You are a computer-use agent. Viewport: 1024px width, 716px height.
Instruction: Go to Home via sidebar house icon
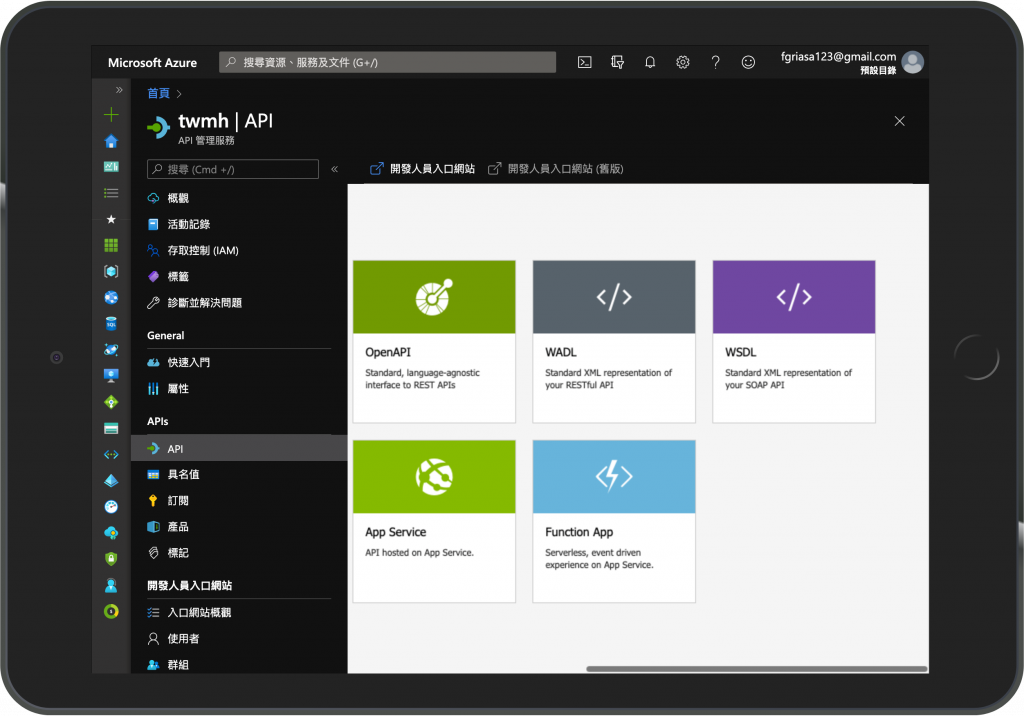coord(111,141)
